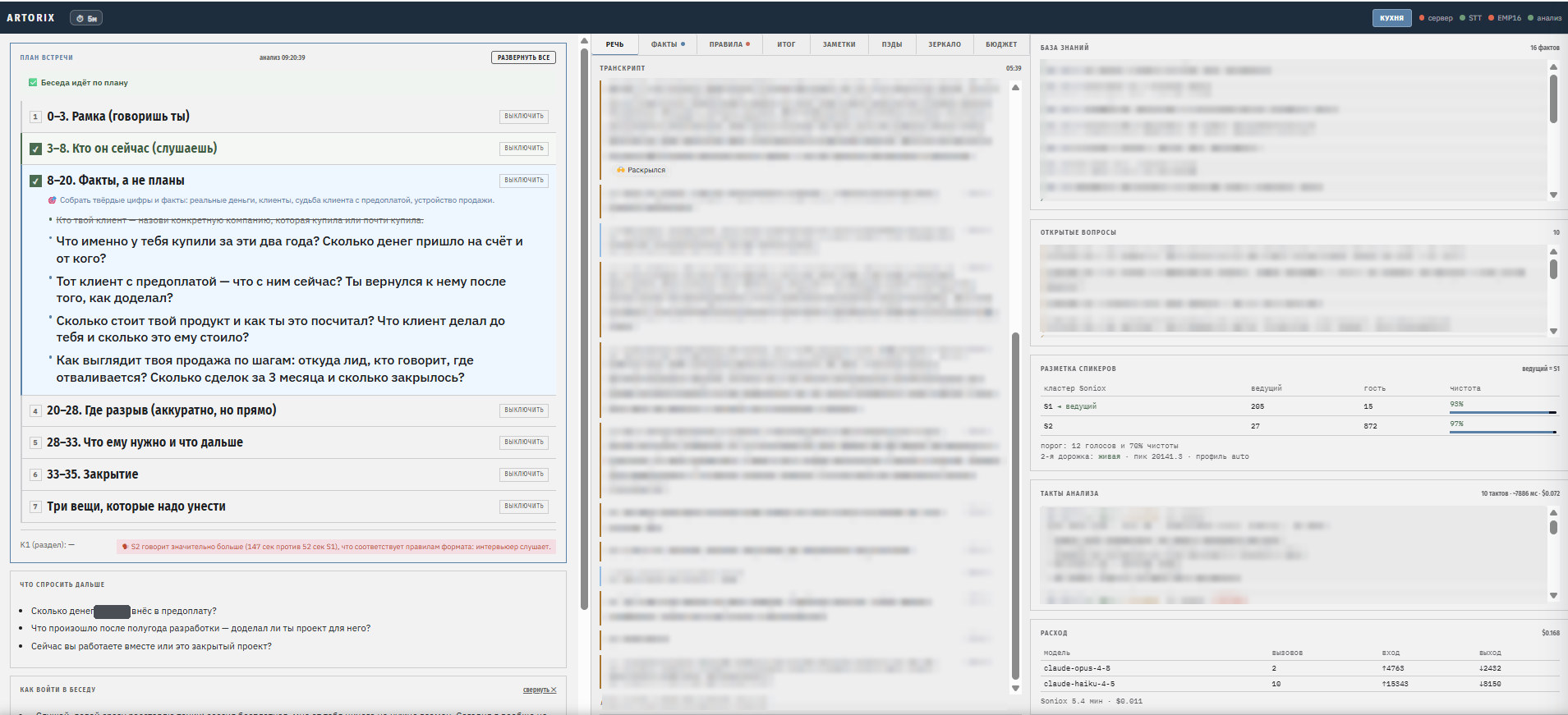1568x715 pixels.
Task: Click the number 4 box beside 20–28. Где разрыв
Action: (35, 410)
